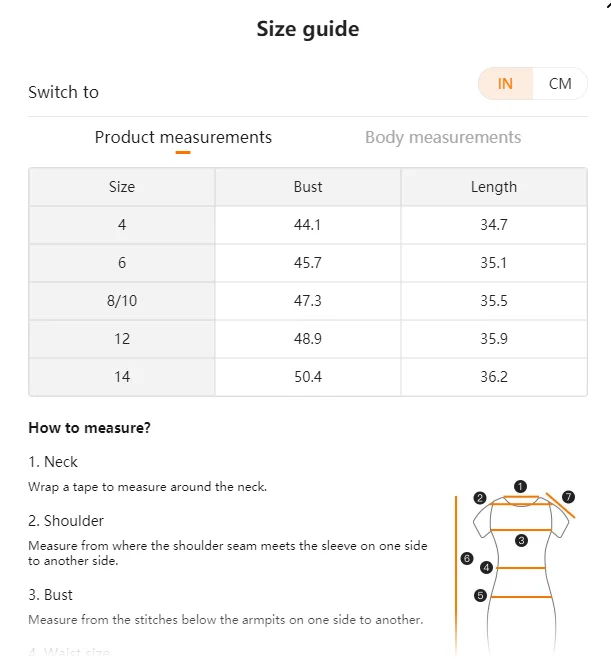Viewport: 611px width, 659px height.
Task: Click sleeve marker 7 on the diagram
Action: (568, 496)
